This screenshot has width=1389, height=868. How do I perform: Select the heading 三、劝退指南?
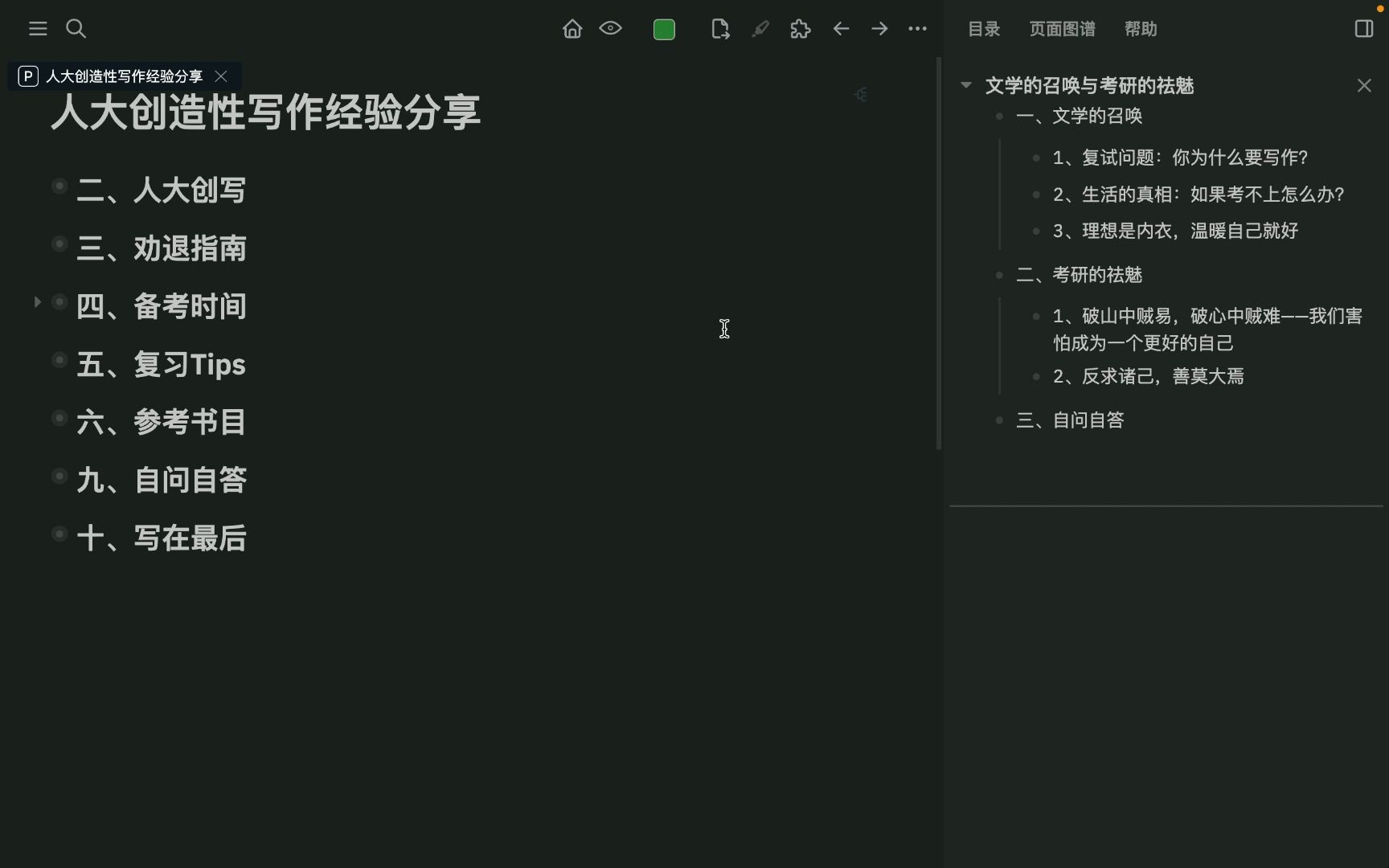[162, 248]
